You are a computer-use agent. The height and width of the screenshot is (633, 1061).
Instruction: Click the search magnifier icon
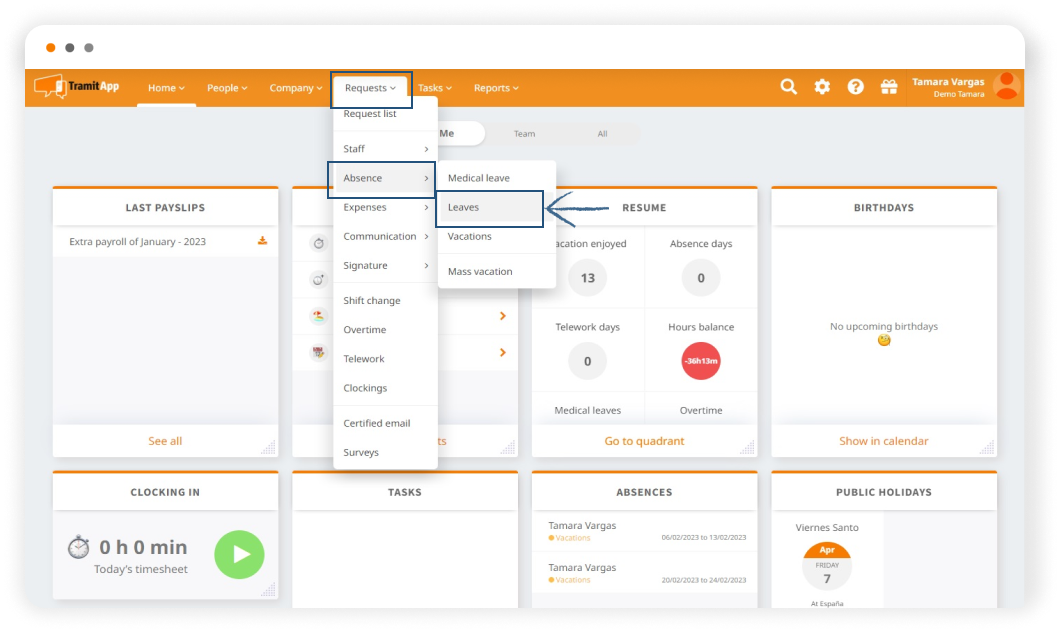788,87
